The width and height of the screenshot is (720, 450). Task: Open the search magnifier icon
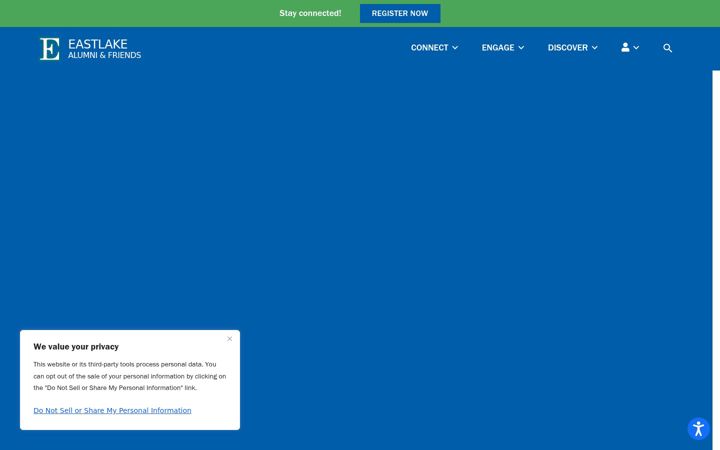(x=667, y=48)
